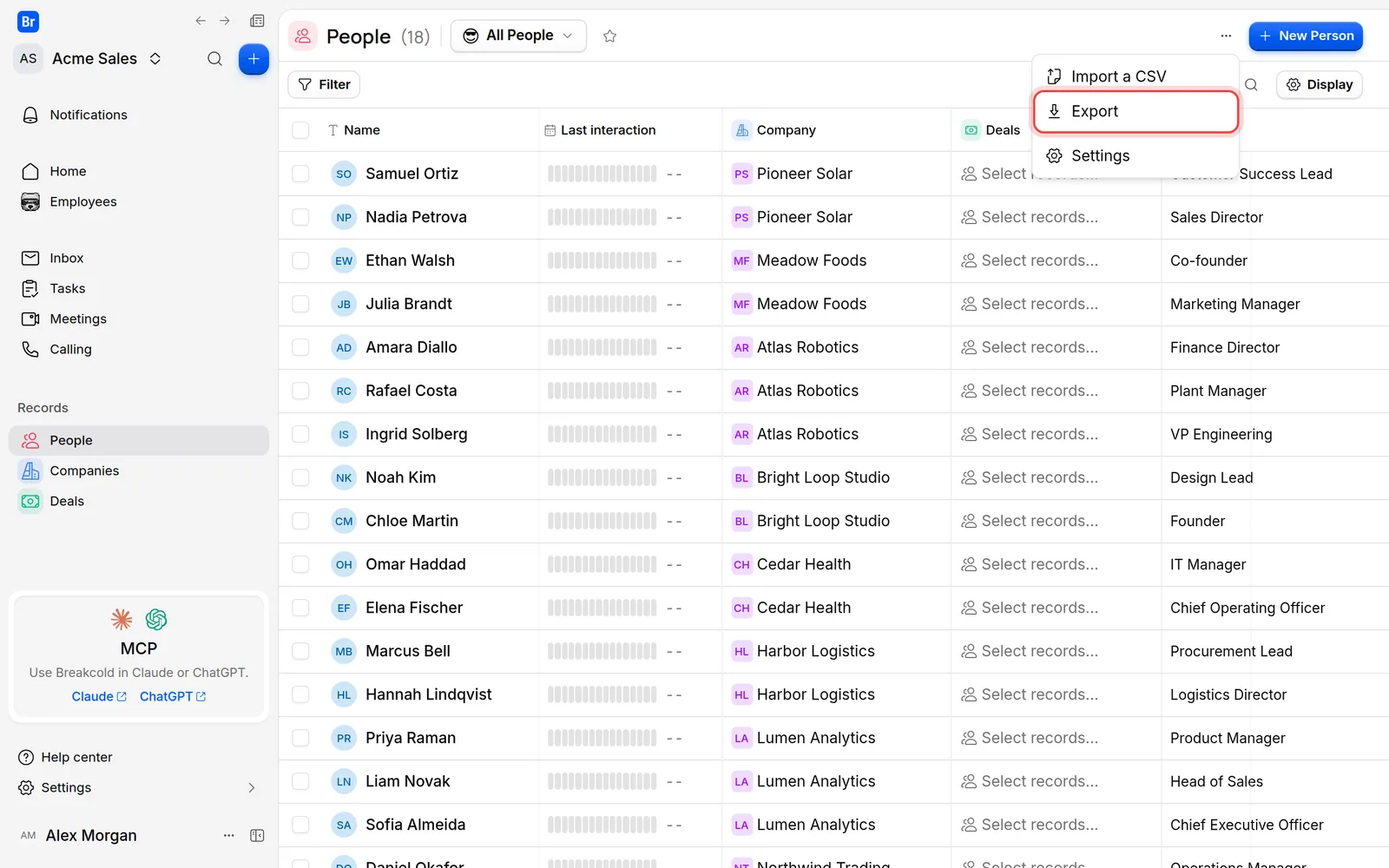Screen dimensions: 1389x868
Task: Open the Display options button
Action: [1320, 84]
